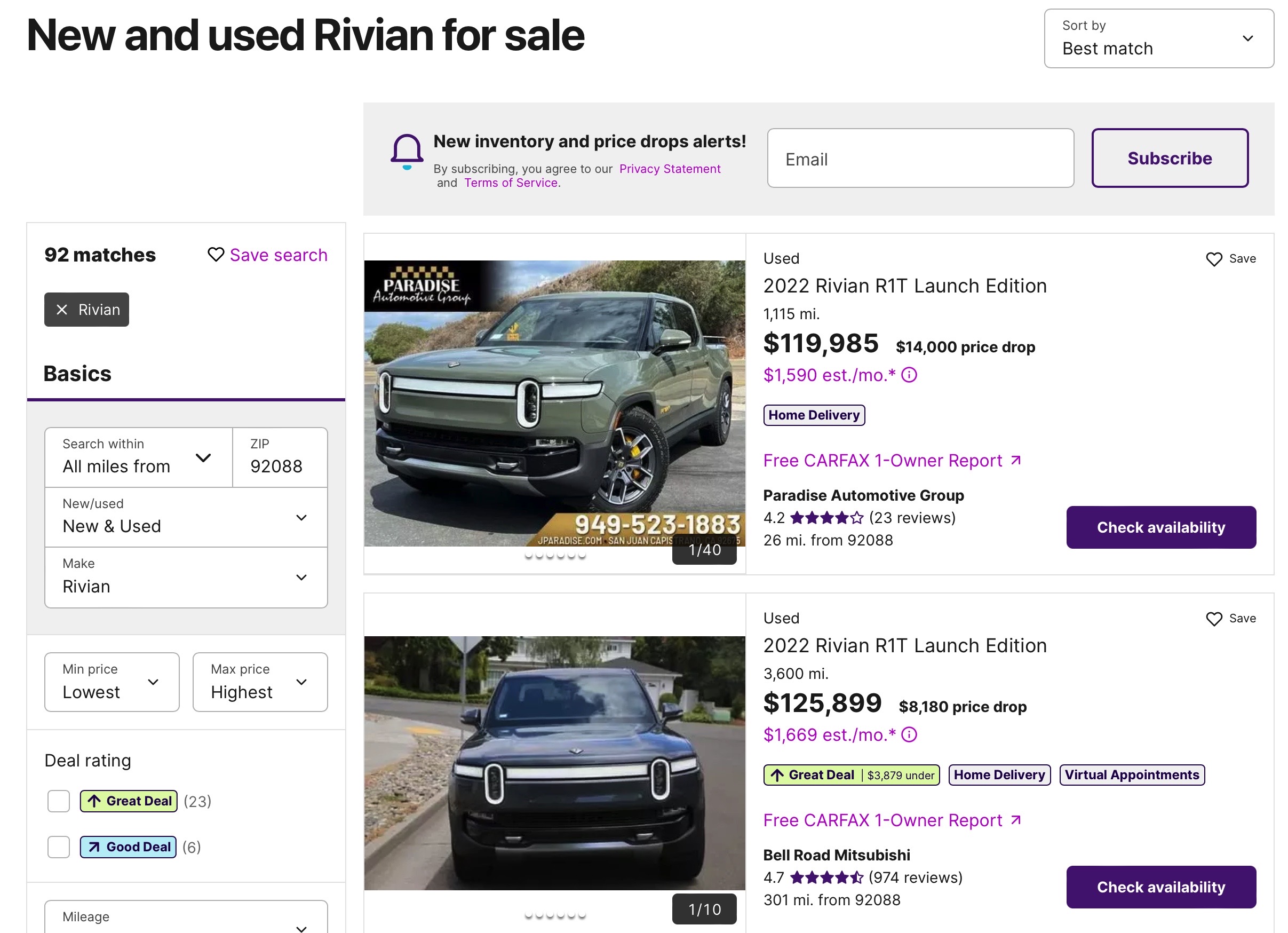Click the 92 matches count
Image resolution: width=1288 pixels, height=933 pixels.
[100, 255]
